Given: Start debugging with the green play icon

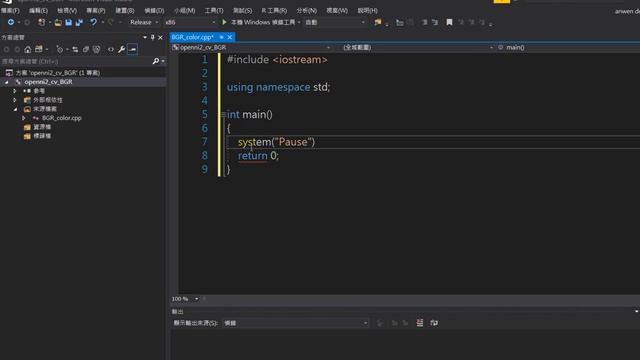Looking at the screenshot, I should pyautogui.click(x=224, y=22).
